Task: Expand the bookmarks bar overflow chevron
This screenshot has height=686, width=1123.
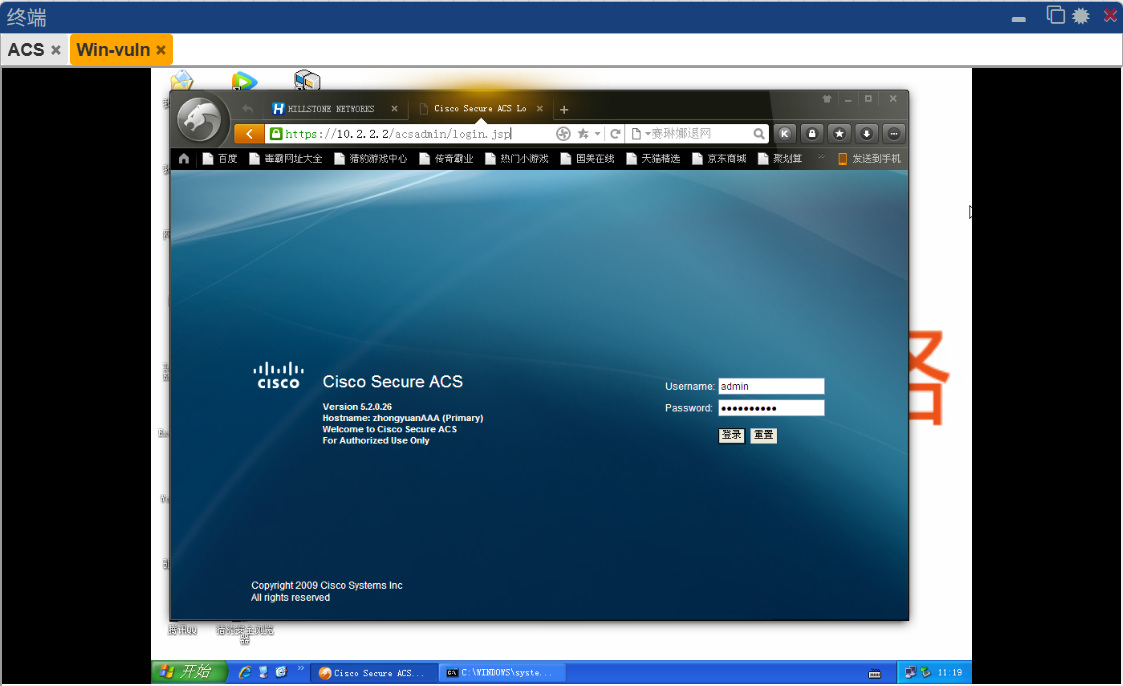Action: (821, 157)
